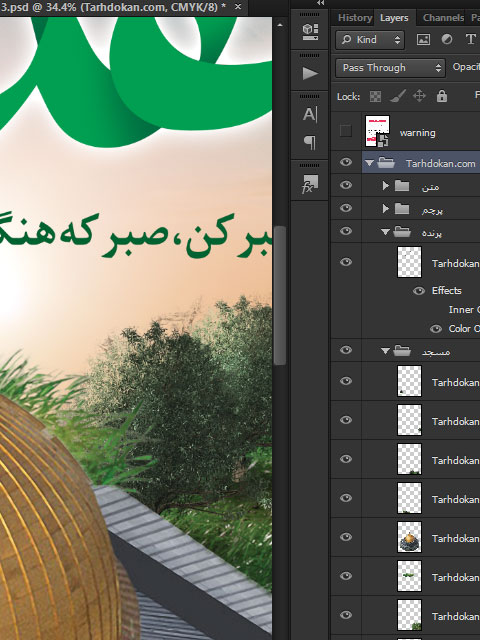Open the Kind filter dropdown
This screenshot has height=640, width=480.
pyautogui.click(x=370, y=40)
